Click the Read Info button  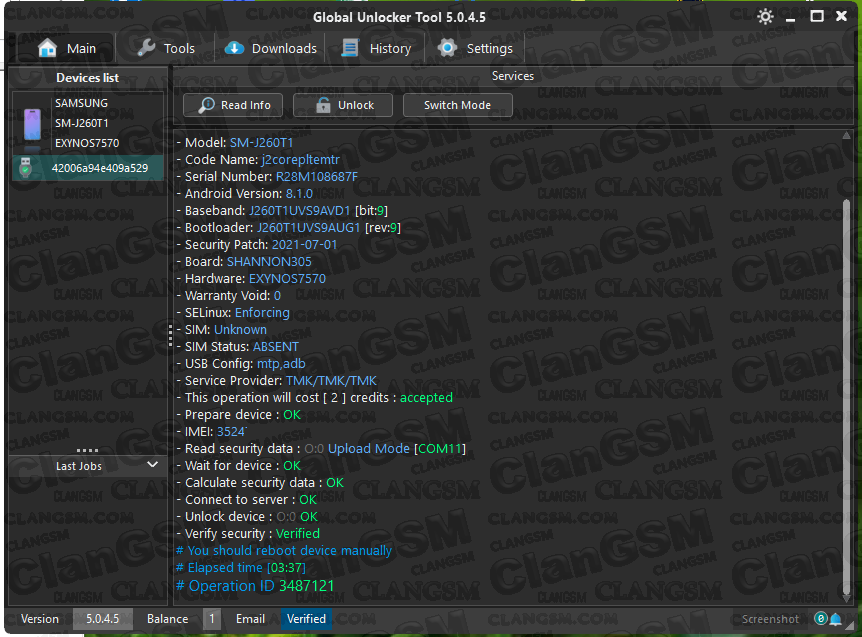coord(233,105)
